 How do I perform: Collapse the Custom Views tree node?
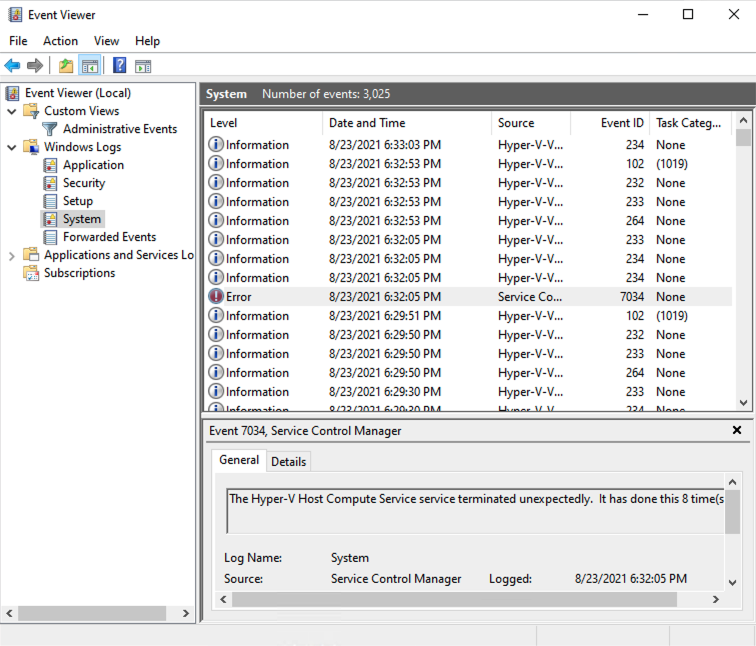coord(12,111)
